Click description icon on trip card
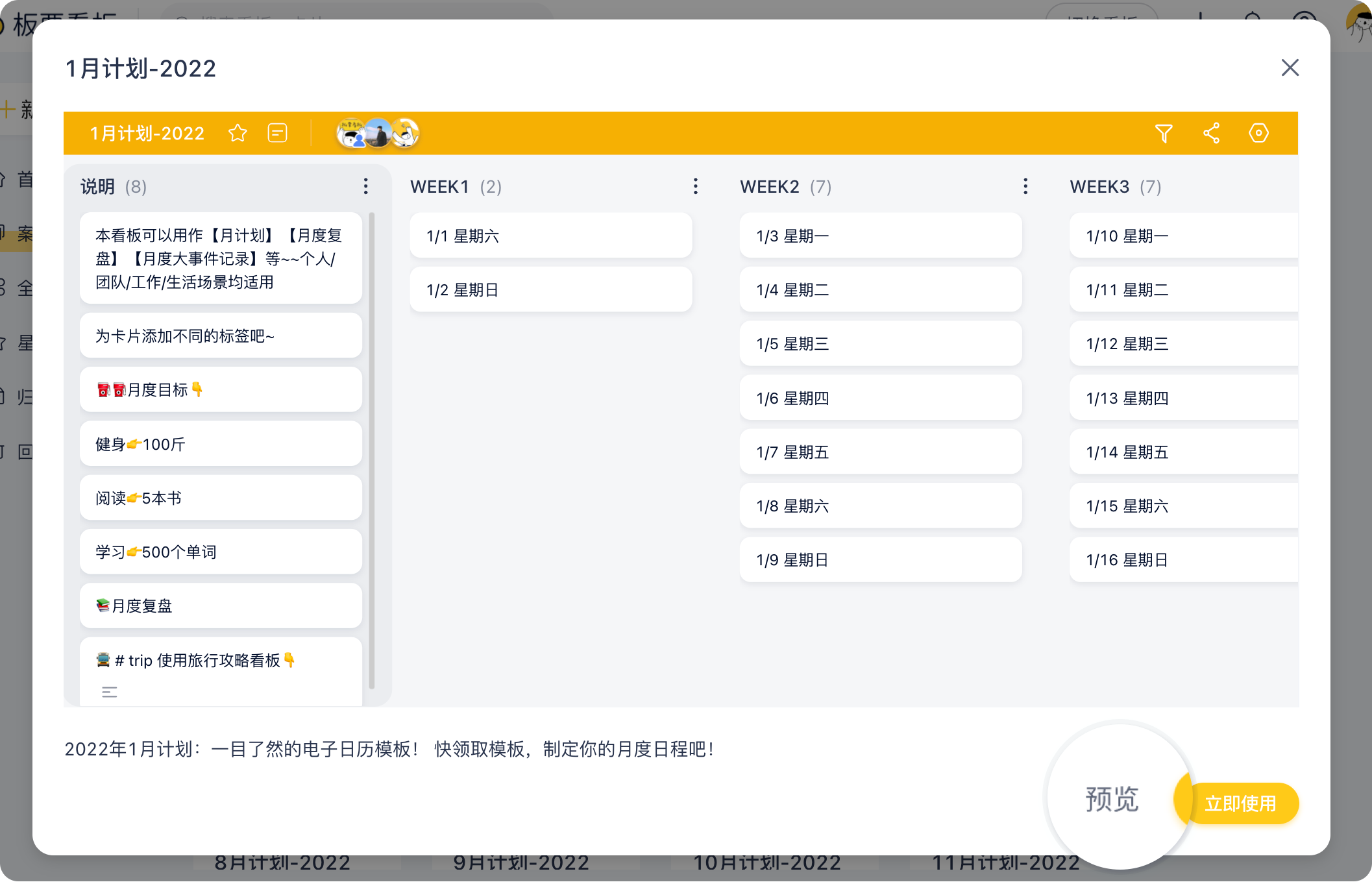 tap(110, 692)
